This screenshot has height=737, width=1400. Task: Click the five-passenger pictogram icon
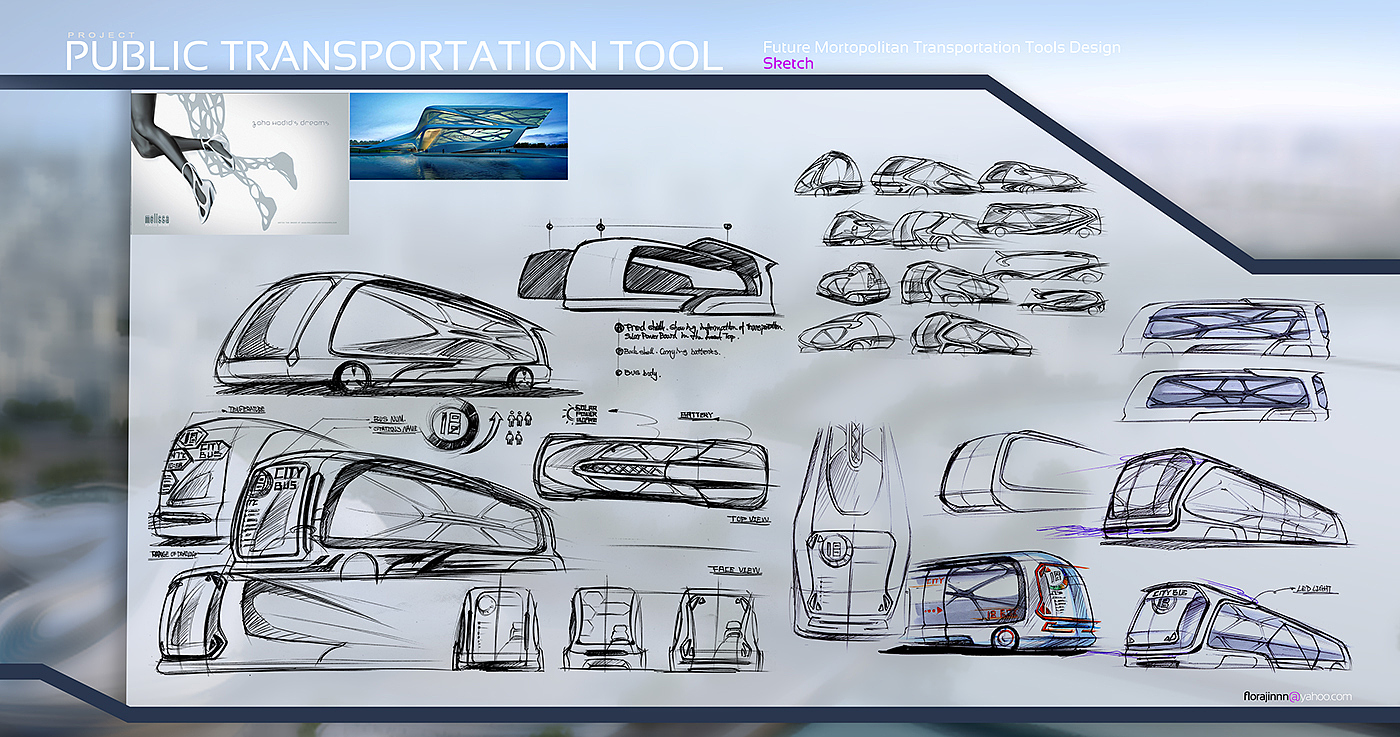point(518,427)
